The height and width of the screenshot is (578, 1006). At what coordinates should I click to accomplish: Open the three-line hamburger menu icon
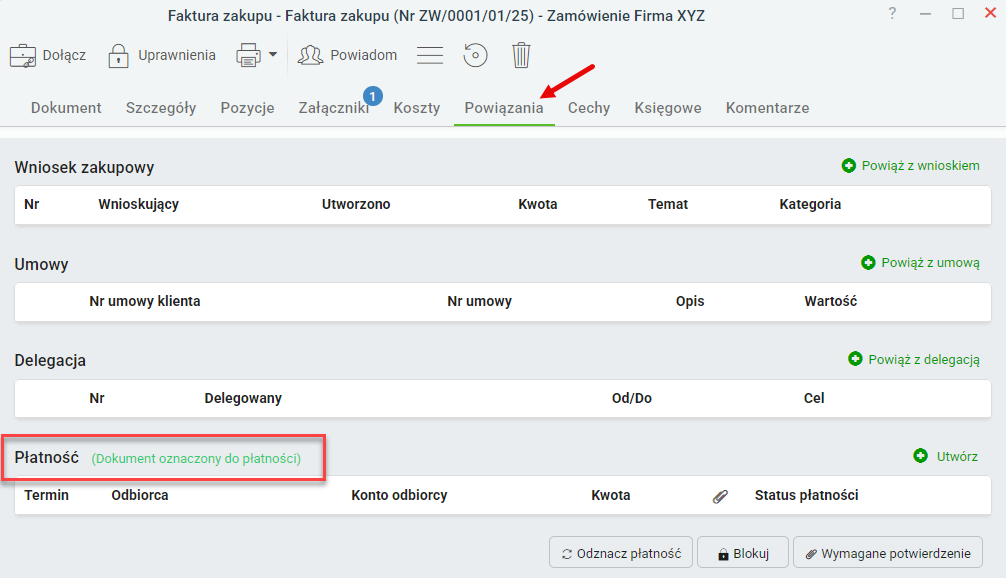click(x=430, y=55)
